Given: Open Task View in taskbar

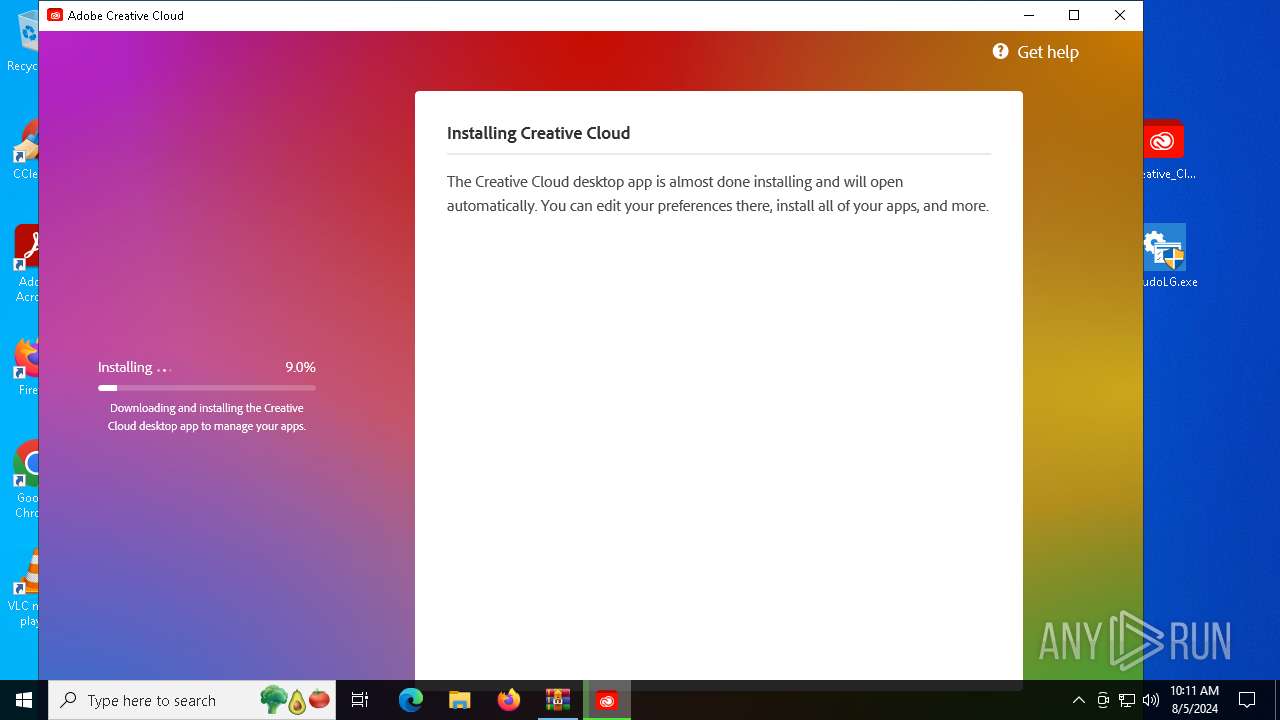Looking at the screenshot, I should [x=361, y=700].
